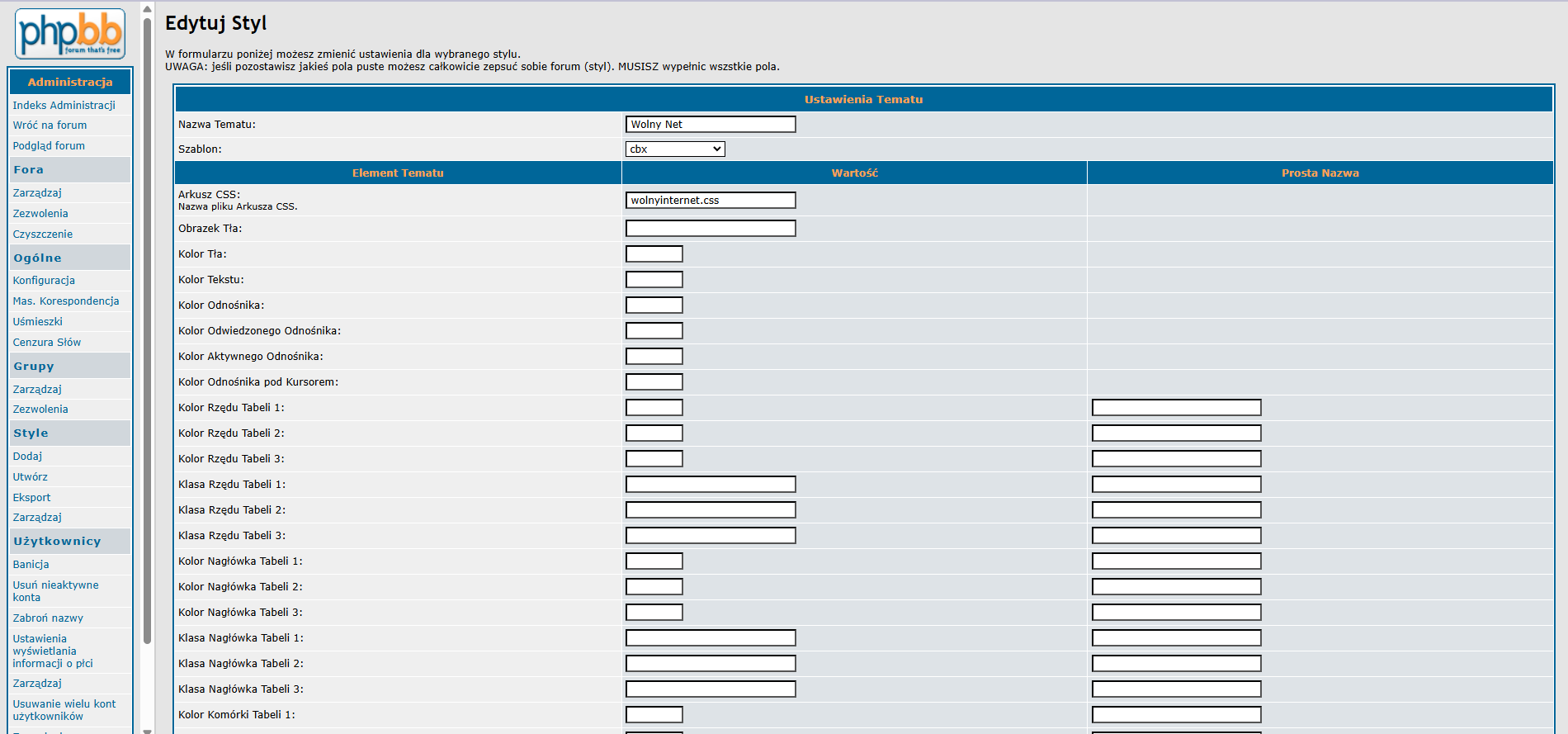Image resolution: width=1568 pixels, height=734 pixels.
Task: Open Mas. Korespondencja page
Action: click(66, 301)
